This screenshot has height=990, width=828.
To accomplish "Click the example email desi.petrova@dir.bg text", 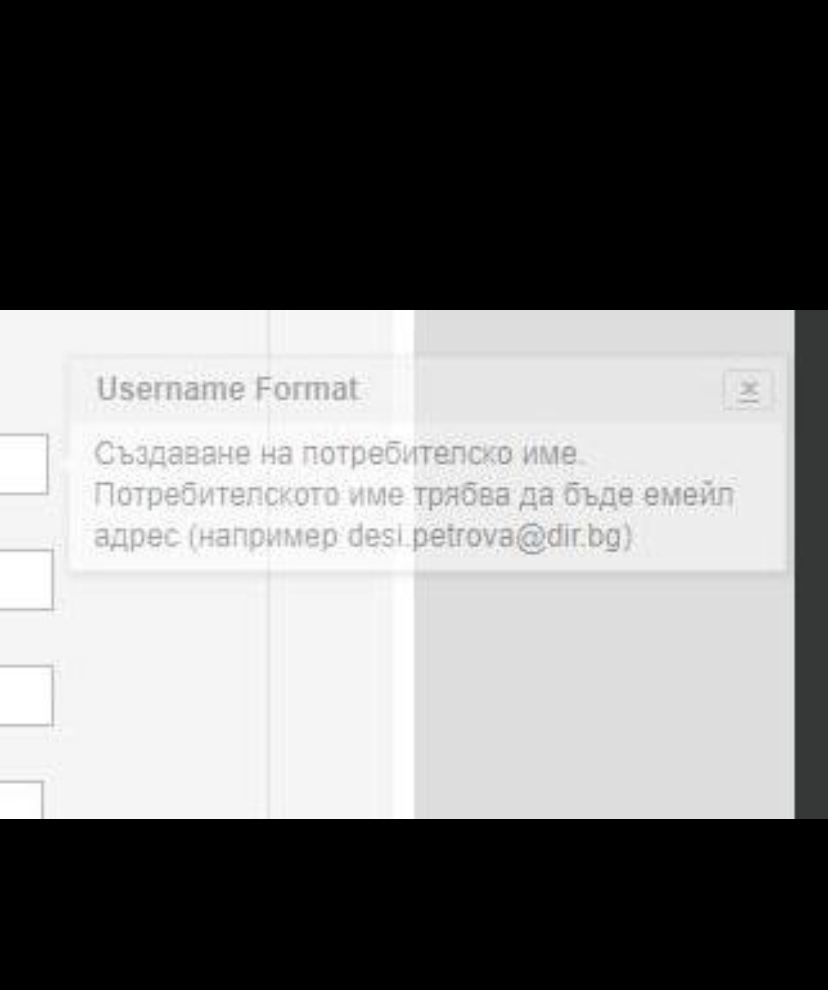I will click(x=486, y=537).
